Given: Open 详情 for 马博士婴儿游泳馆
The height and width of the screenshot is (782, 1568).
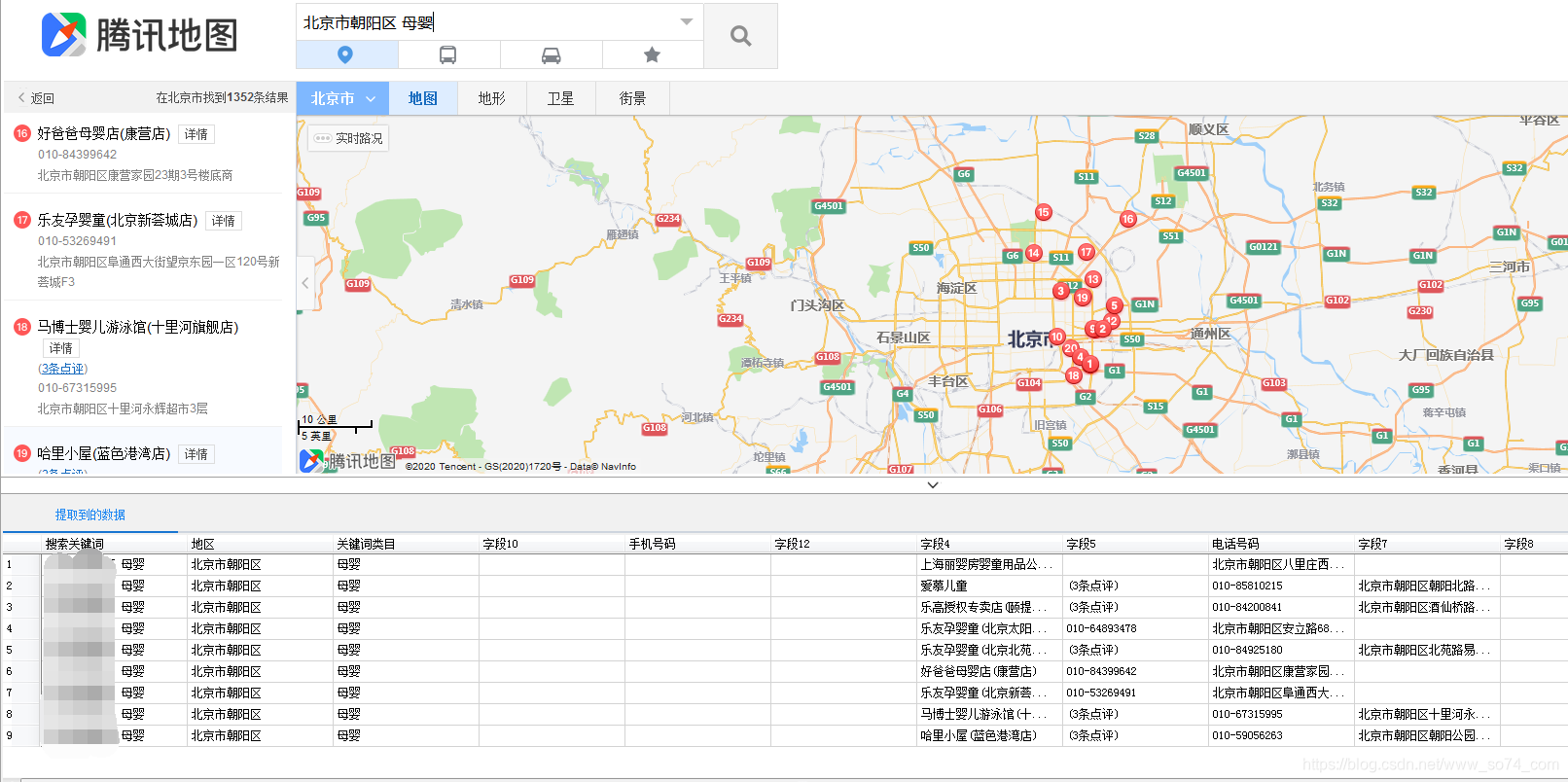Looking at the screenshot, I should click(61, 348).
